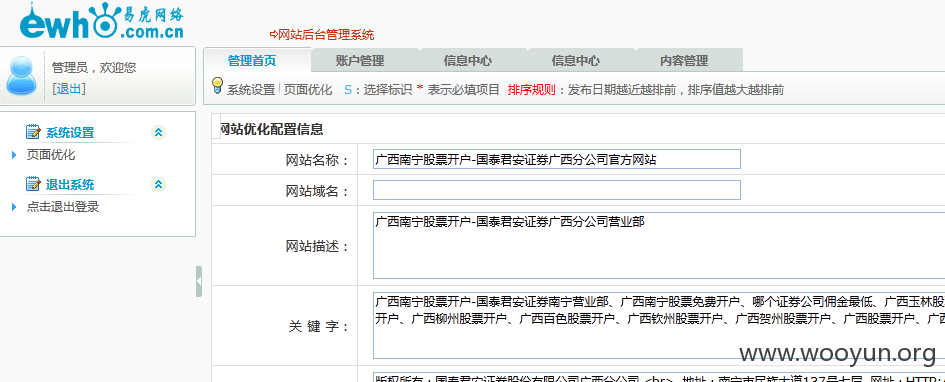Click the copyright text field starting 版权所有
The height and width of the screenshot is (382, 945).
(x=659, y=378)
